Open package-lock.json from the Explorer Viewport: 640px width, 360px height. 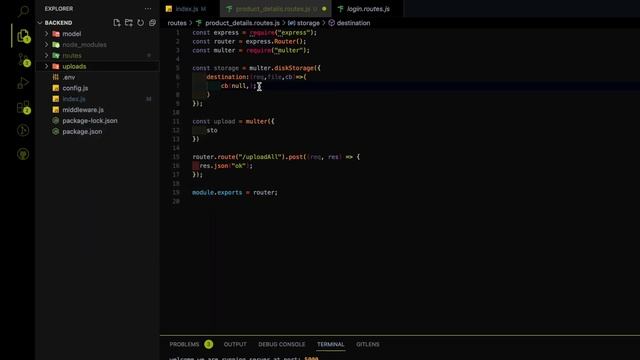click(90, 120)
